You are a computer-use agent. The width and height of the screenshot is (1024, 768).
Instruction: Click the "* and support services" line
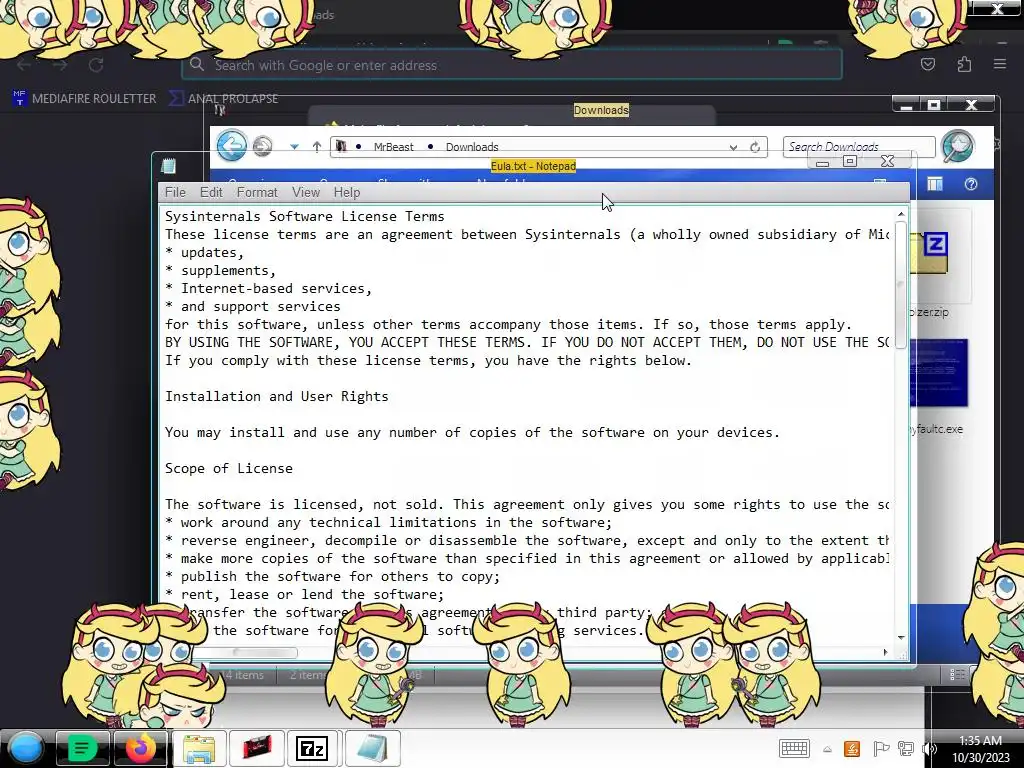coord(253,306)
